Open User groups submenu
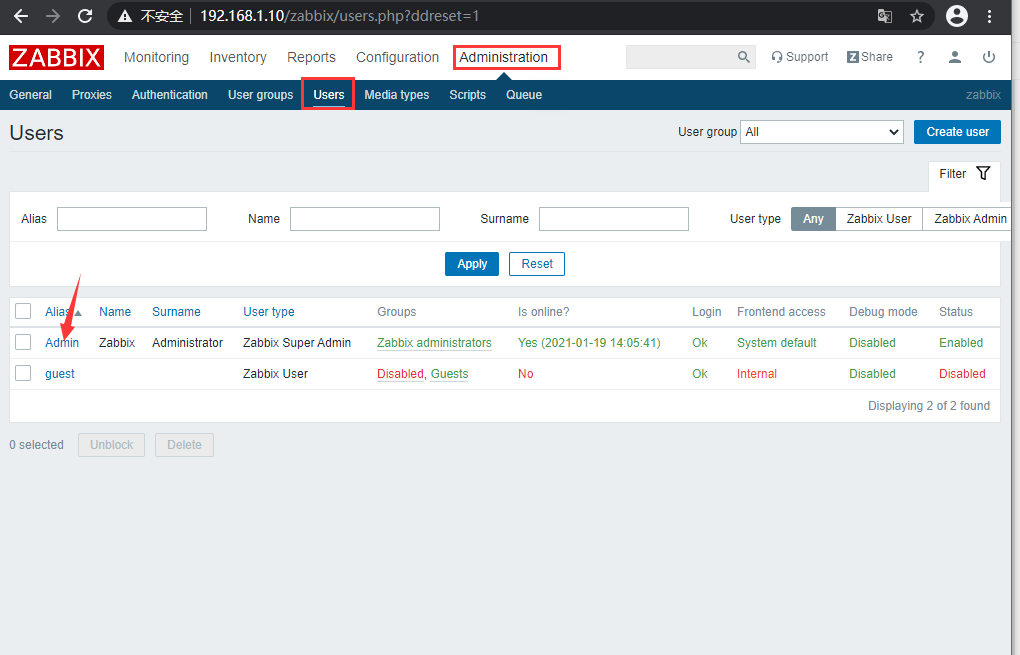Viewport: 1020px width, 655px height. (260, 95)
